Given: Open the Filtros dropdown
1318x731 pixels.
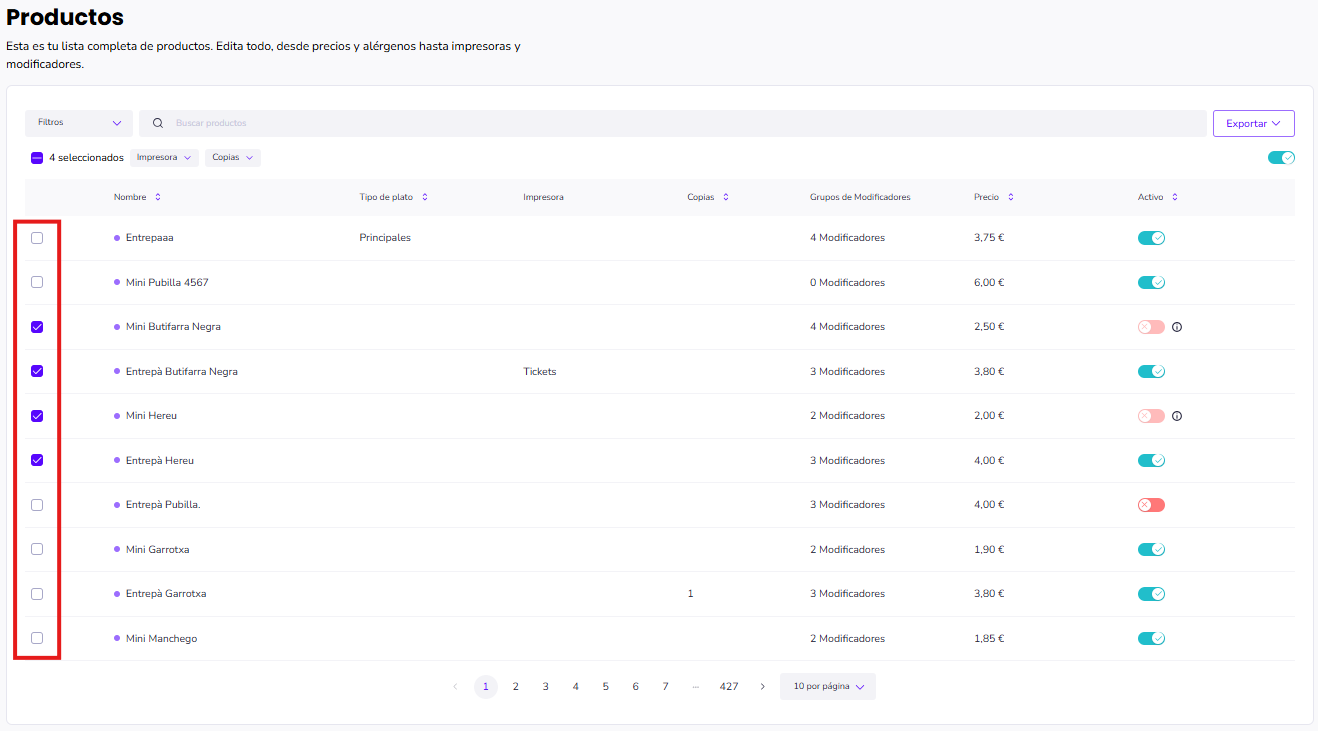Looking at the screenshot, I should tap(79, 123).
